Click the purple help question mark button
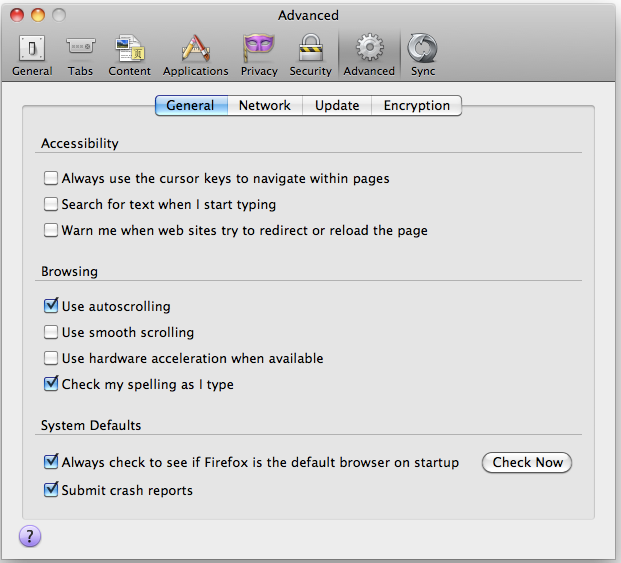 tap(30, 536)
